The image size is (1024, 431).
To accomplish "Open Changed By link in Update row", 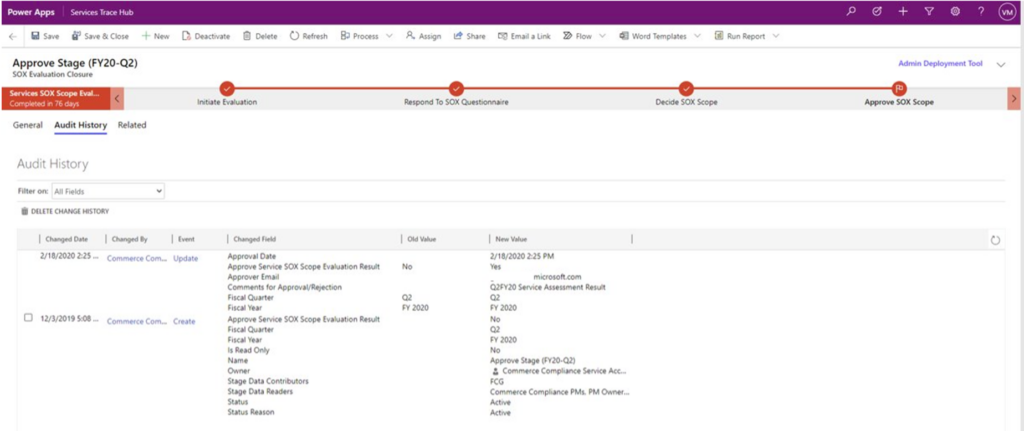I will click(137, 259).
